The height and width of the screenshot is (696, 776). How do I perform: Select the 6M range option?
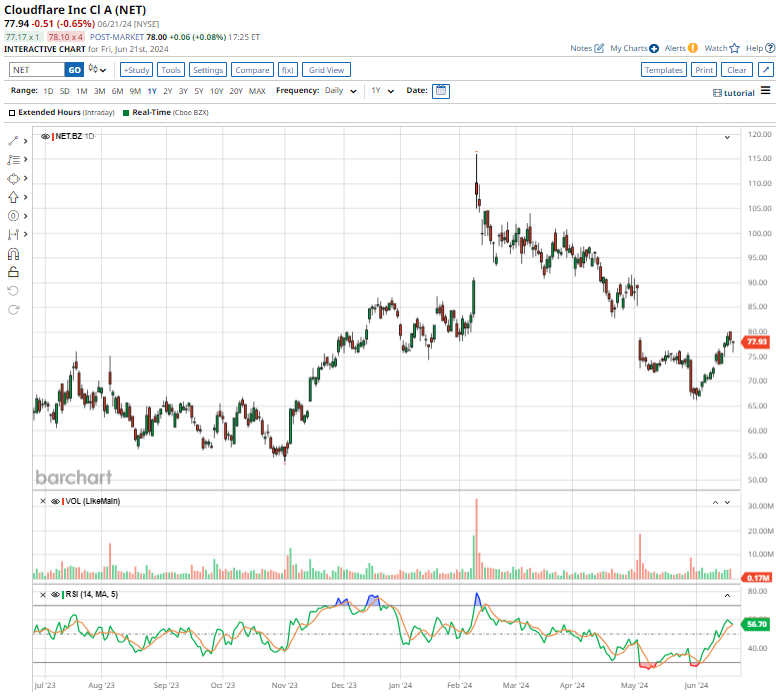(117, 91)
